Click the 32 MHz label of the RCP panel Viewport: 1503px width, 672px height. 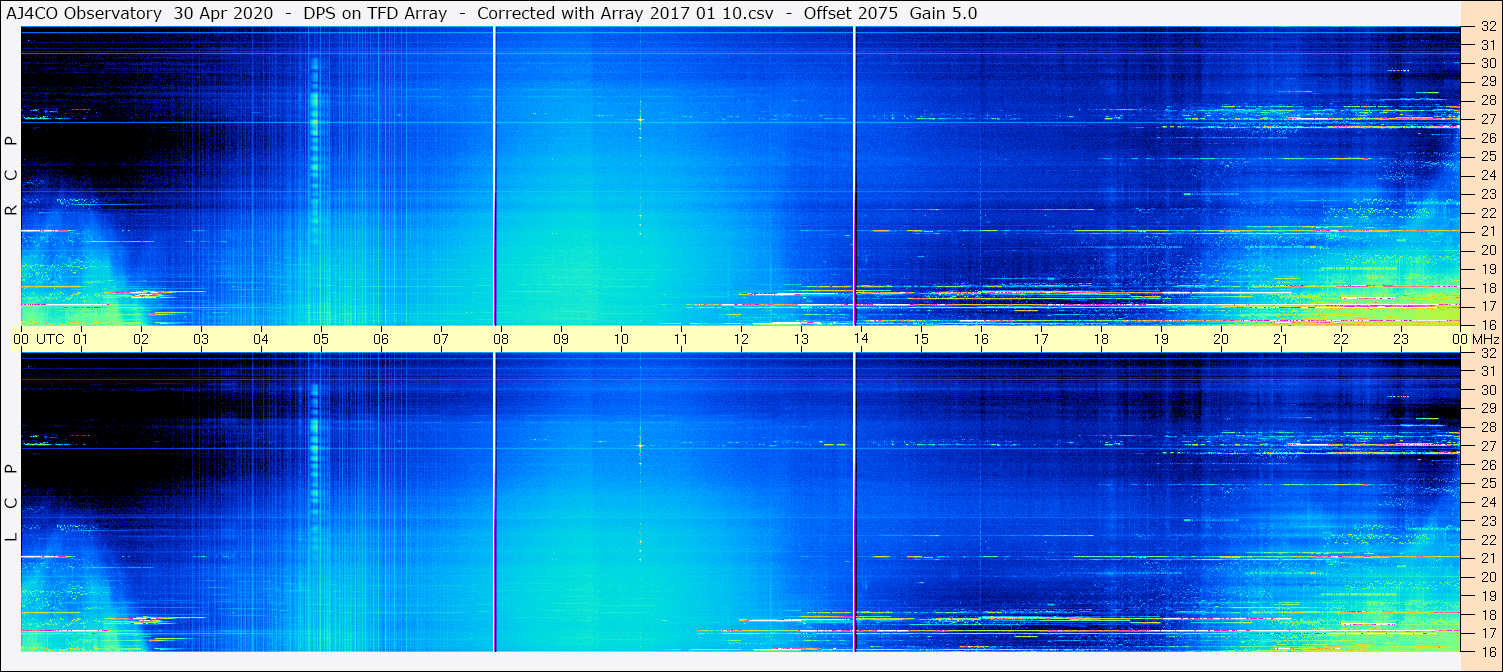click(1488, 27)
